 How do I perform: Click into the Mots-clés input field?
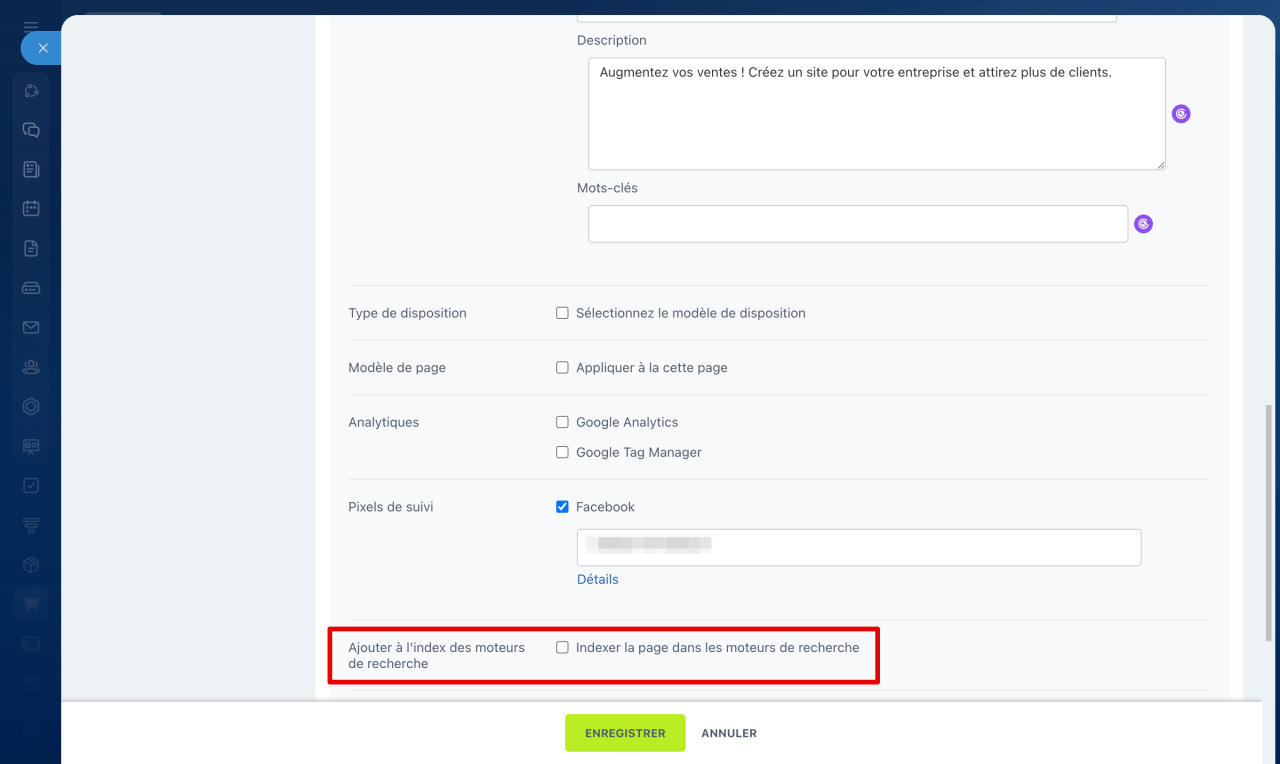[857, 224]
